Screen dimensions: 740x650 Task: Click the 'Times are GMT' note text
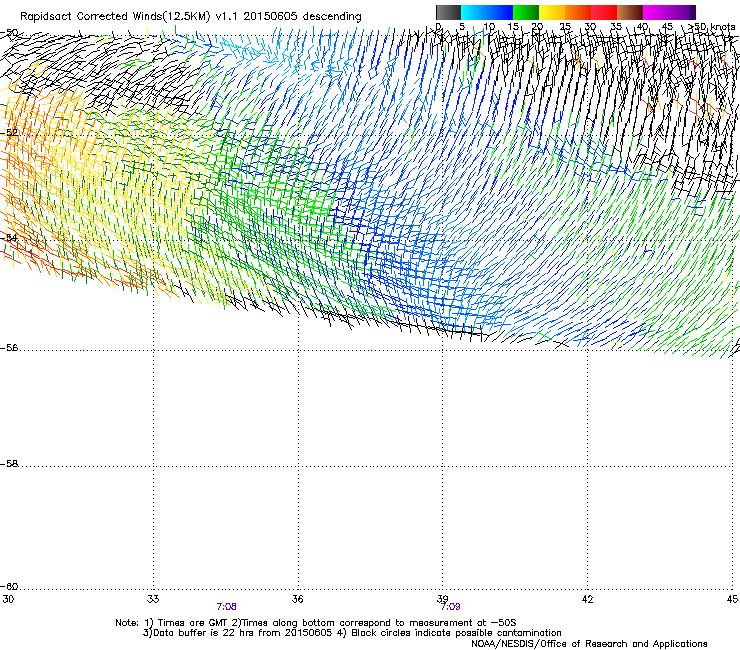pyautogui.click(x=191, y=623)
